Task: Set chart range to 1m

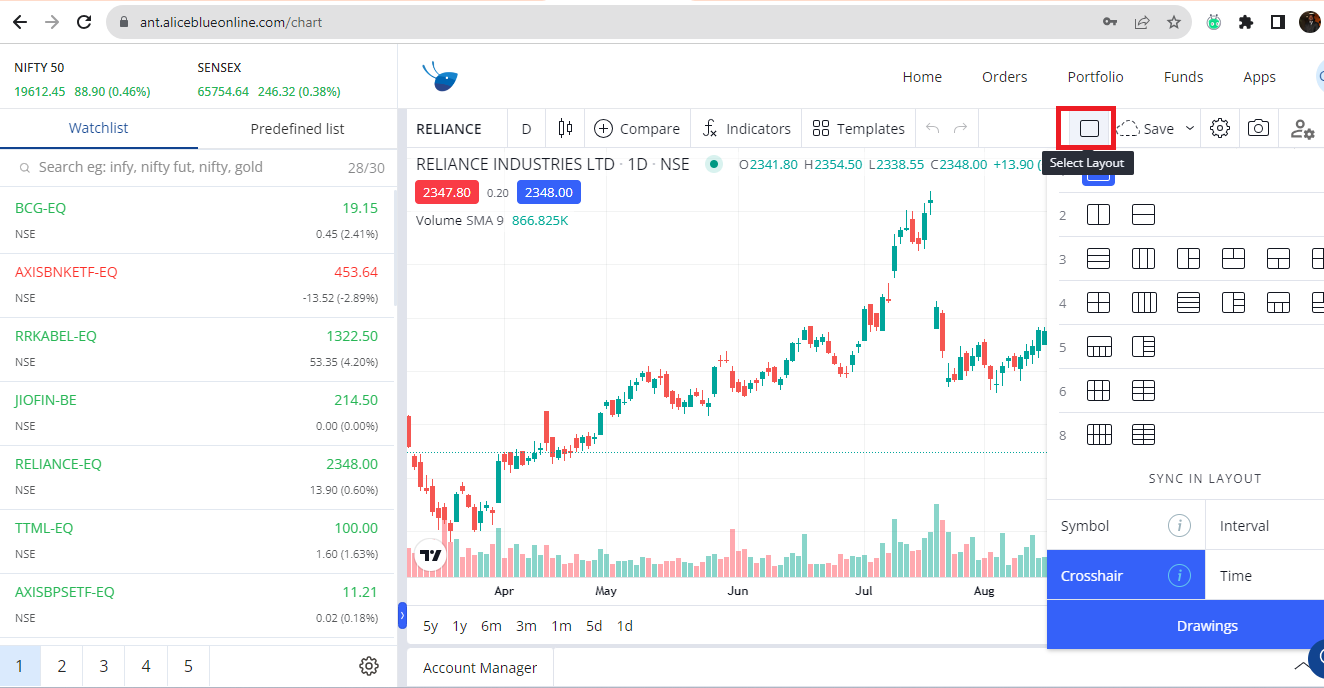Action: click(561, 626)
